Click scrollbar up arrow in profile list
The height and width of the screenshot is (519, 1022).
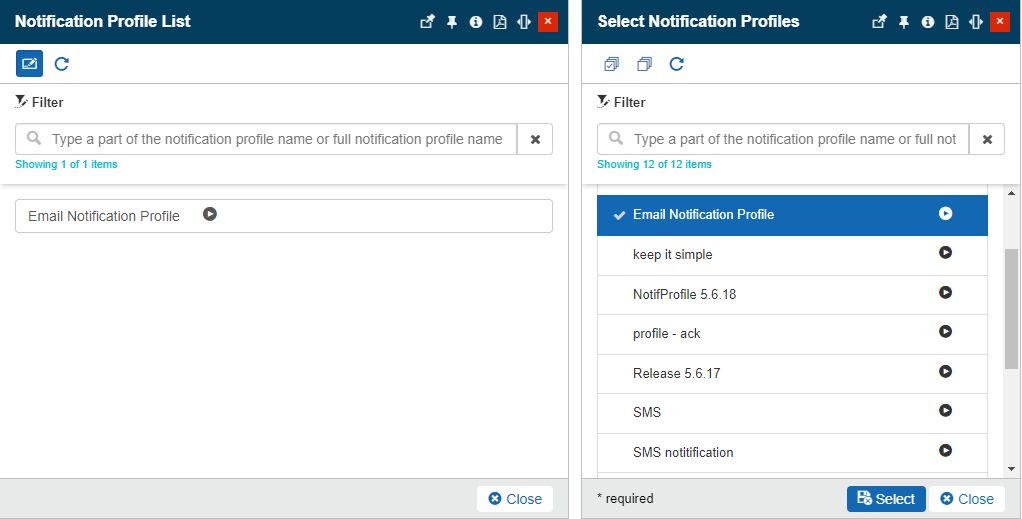click(1012, 193)
